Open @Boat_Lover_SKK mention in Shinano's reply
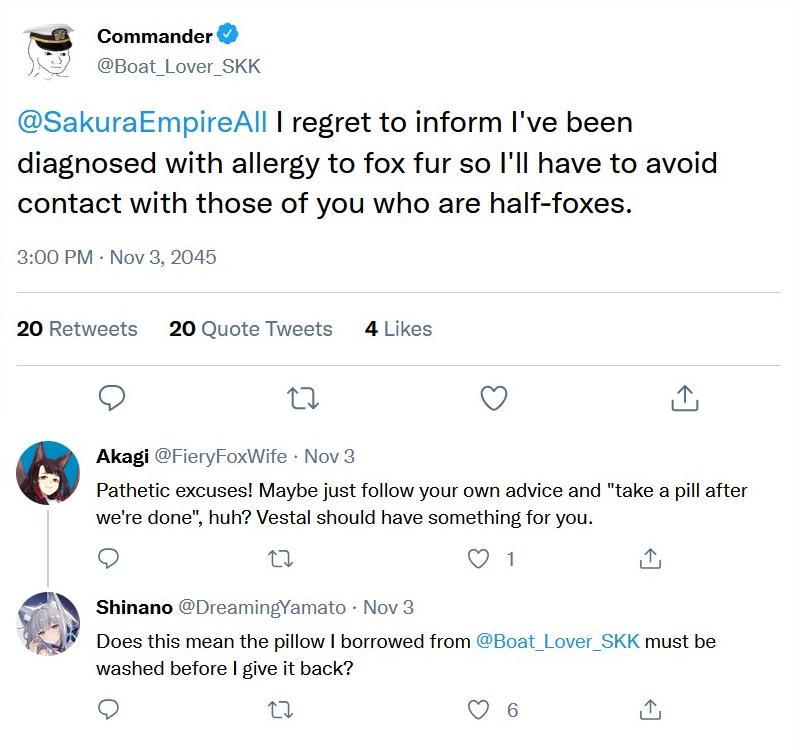The height and width of the screenshot is (750, 800). point(557,641)
